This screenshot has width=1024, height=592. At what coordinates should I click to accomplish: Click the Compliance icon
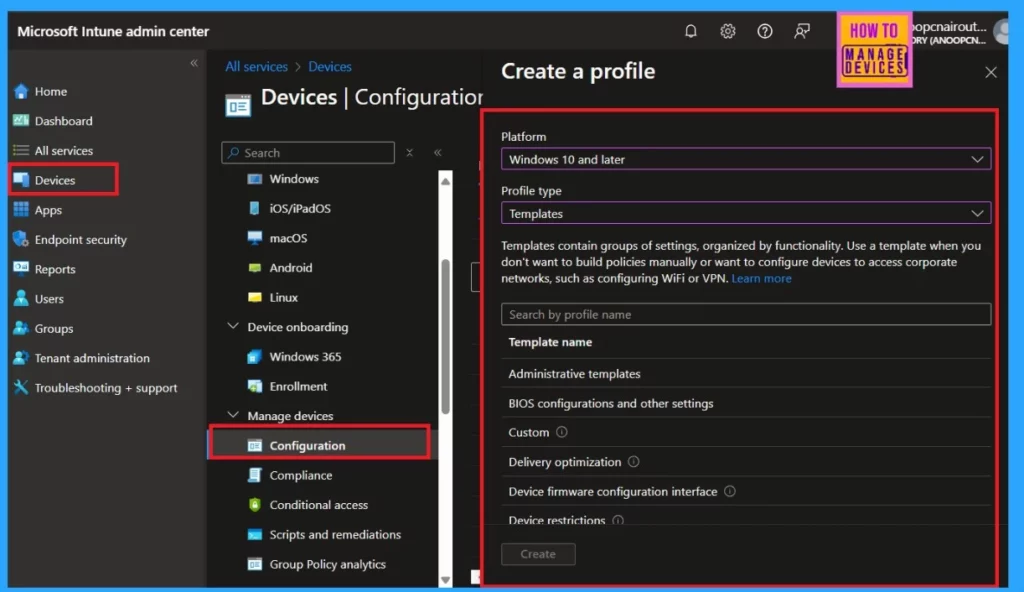coord(255,475)
